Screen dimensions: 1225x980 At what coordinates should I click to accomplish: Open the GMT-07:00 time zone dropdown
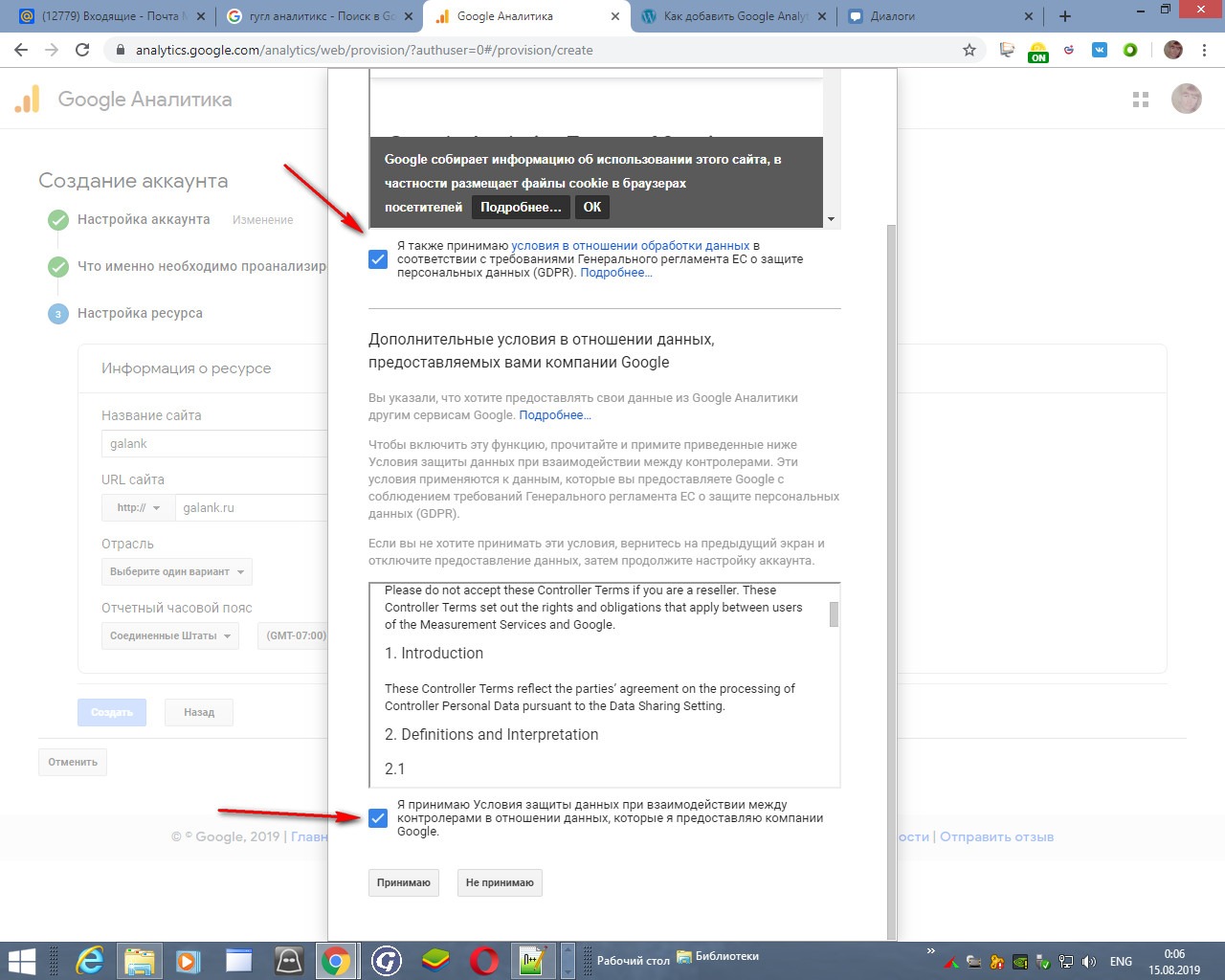293,635
